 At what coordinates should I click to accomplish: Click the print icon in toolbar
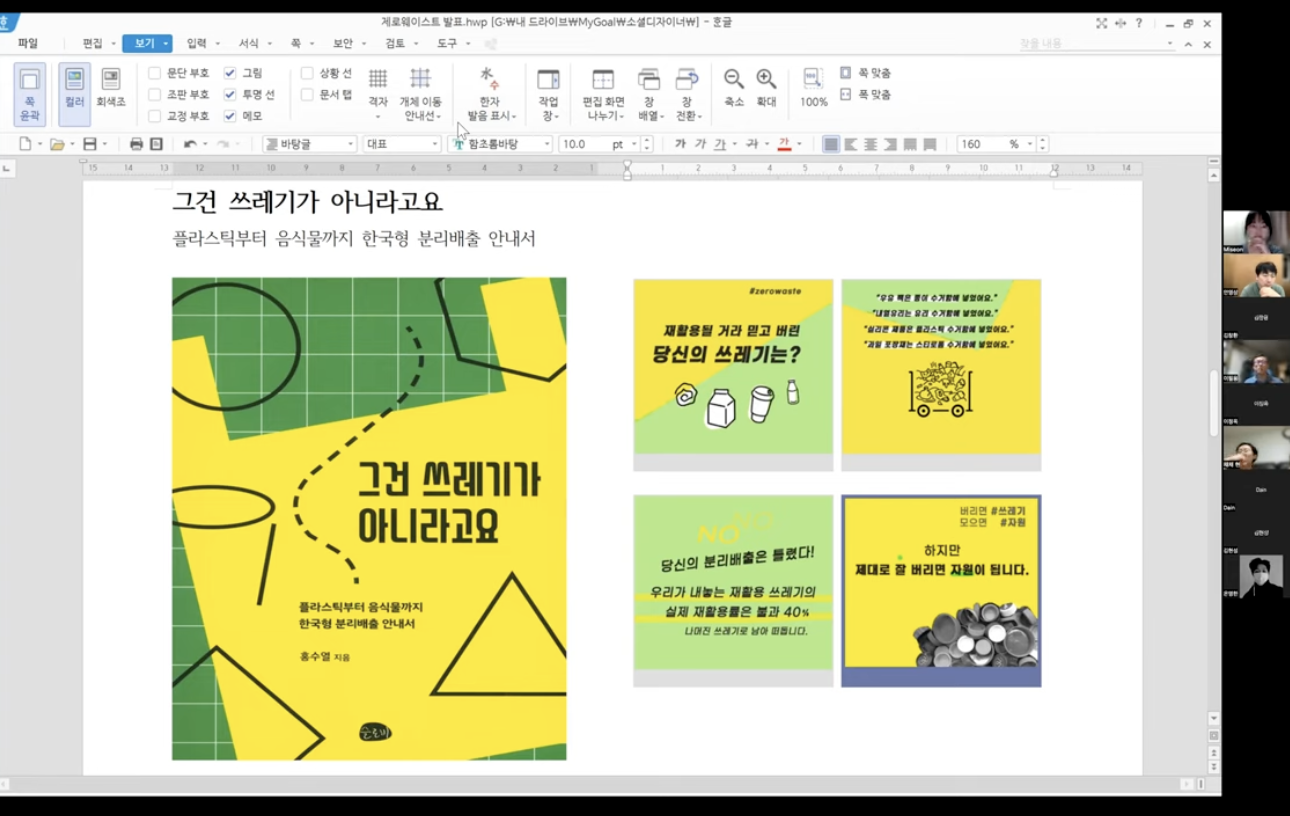136,144
